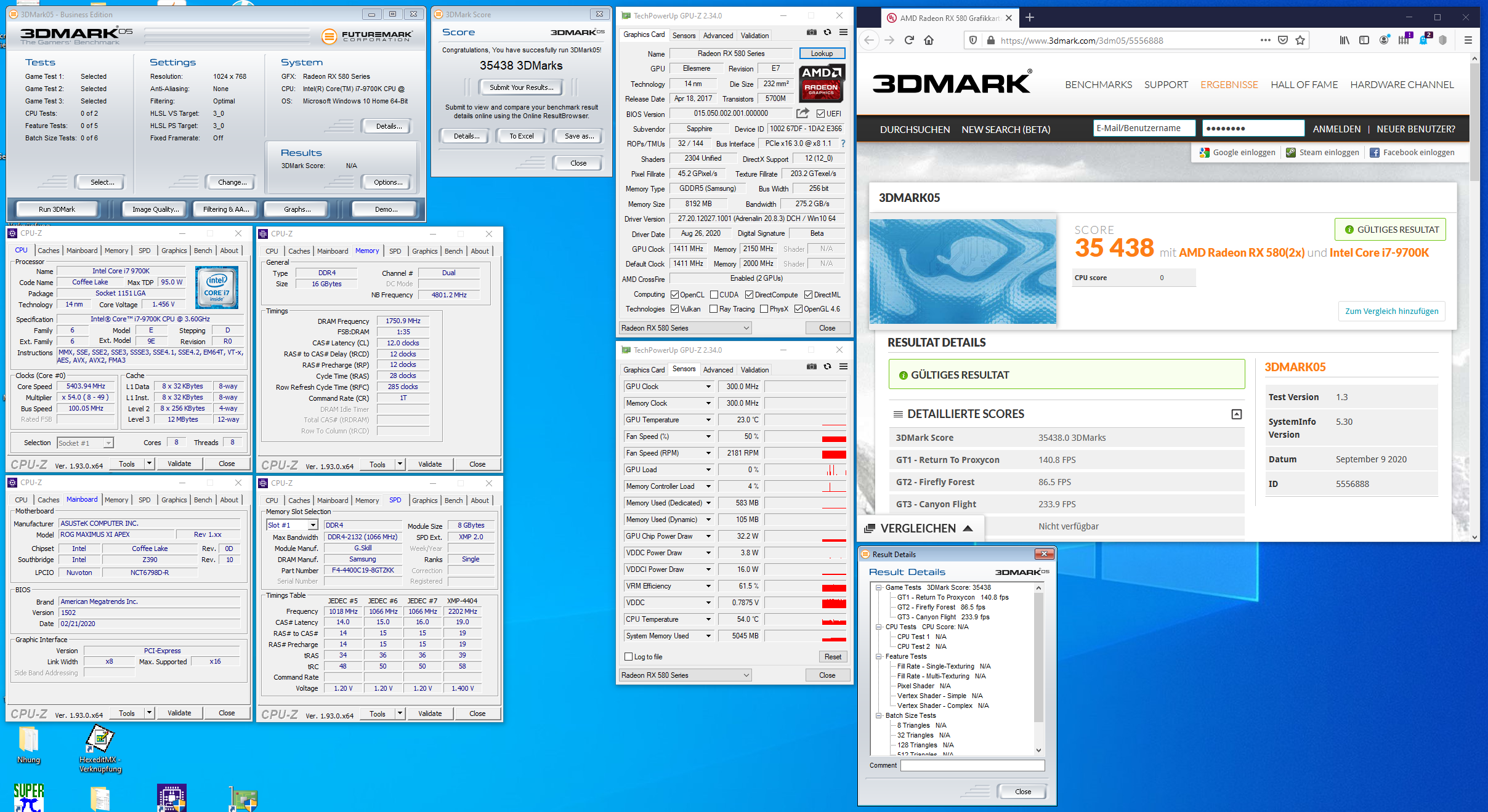Focus the Comment field in Result Details
The height and width of the screenshot is (812, 1488).
972,765
